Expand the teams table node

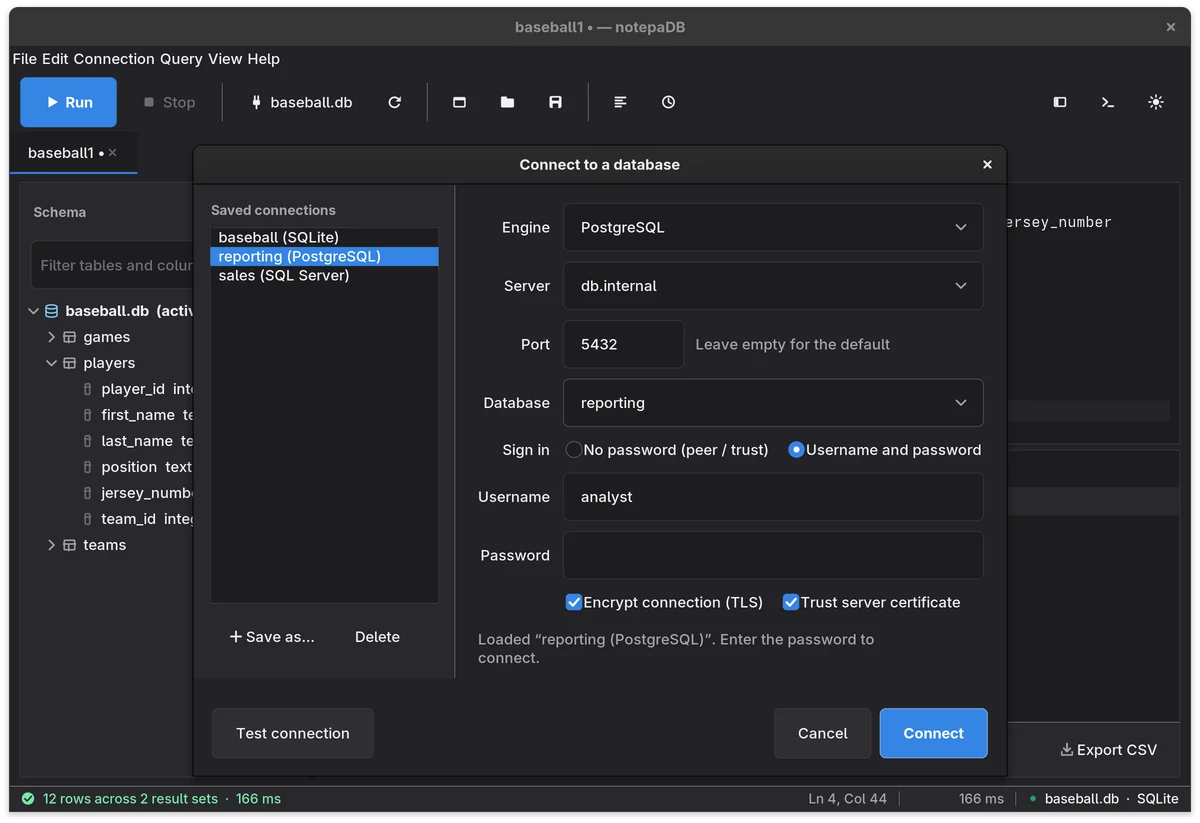[52, 545]
